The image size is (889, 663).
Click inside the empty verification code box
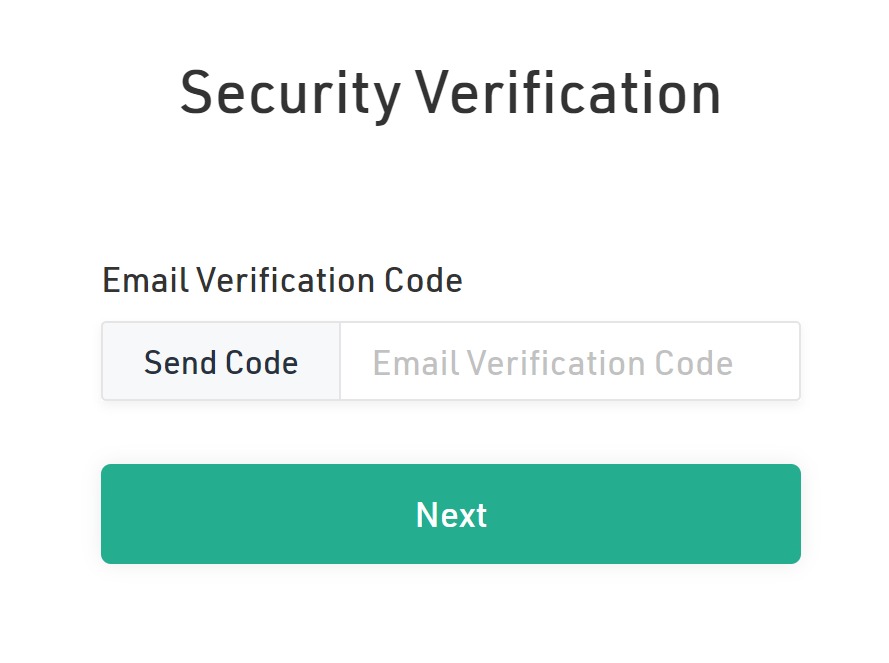[569, 362]
